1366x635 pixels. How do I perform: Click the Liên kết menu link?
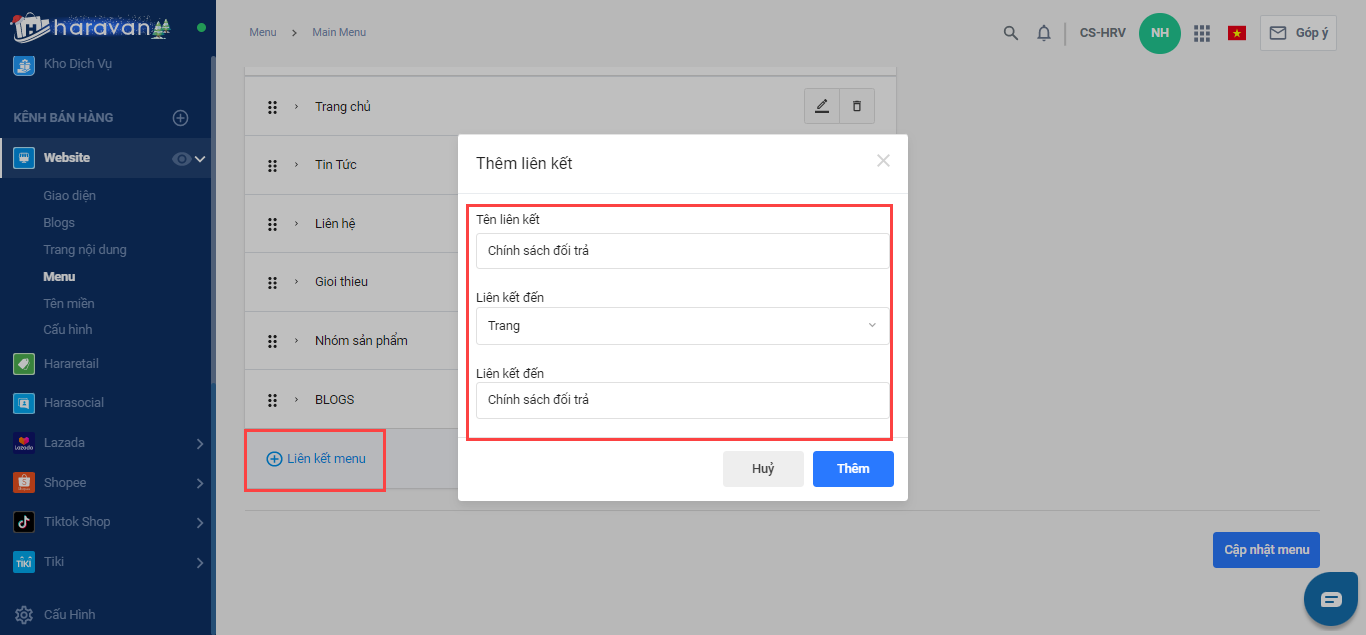point(316,459)
